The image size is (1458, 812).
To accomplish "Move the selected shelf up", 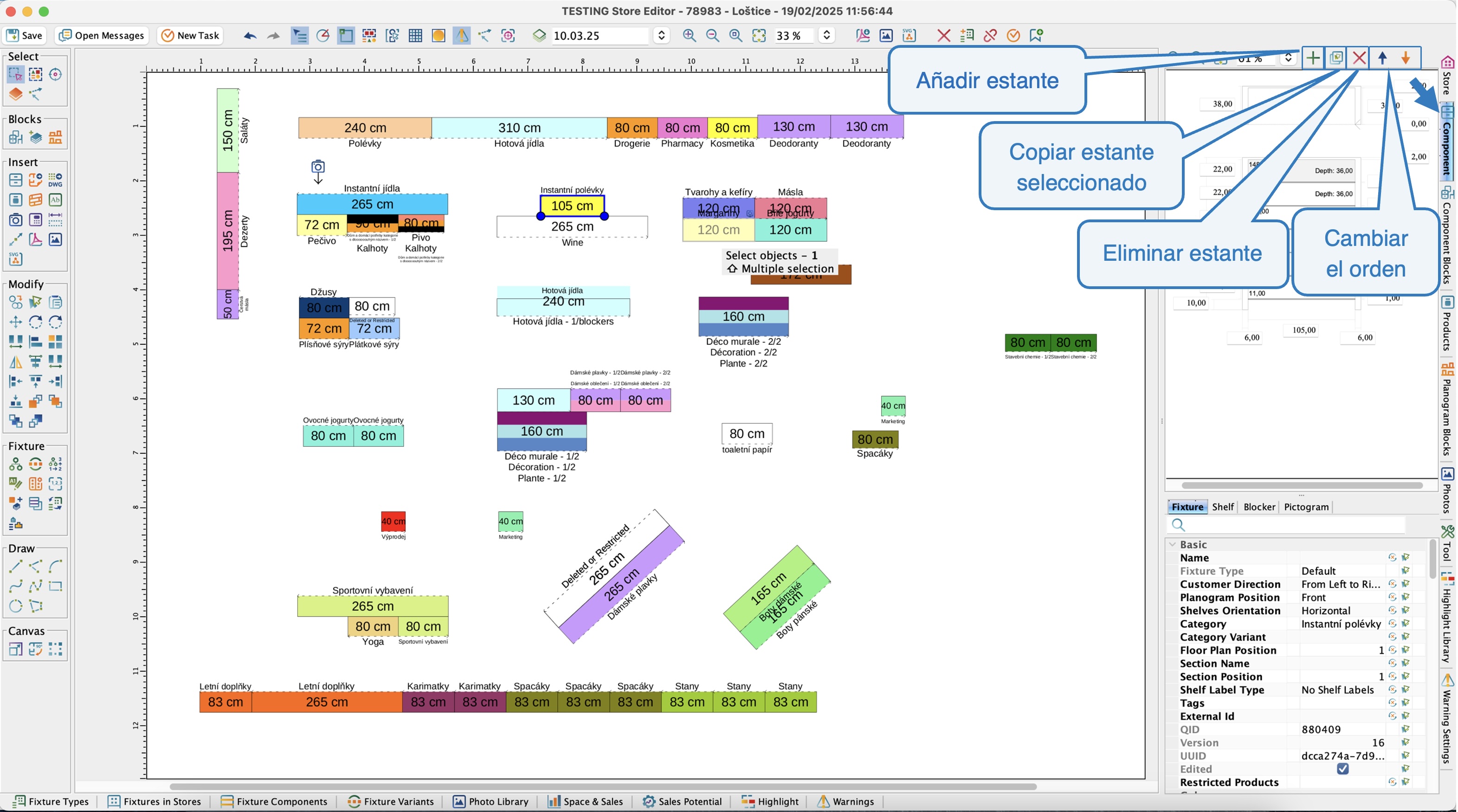I will pyautogui.click(x=1383, y=58).
